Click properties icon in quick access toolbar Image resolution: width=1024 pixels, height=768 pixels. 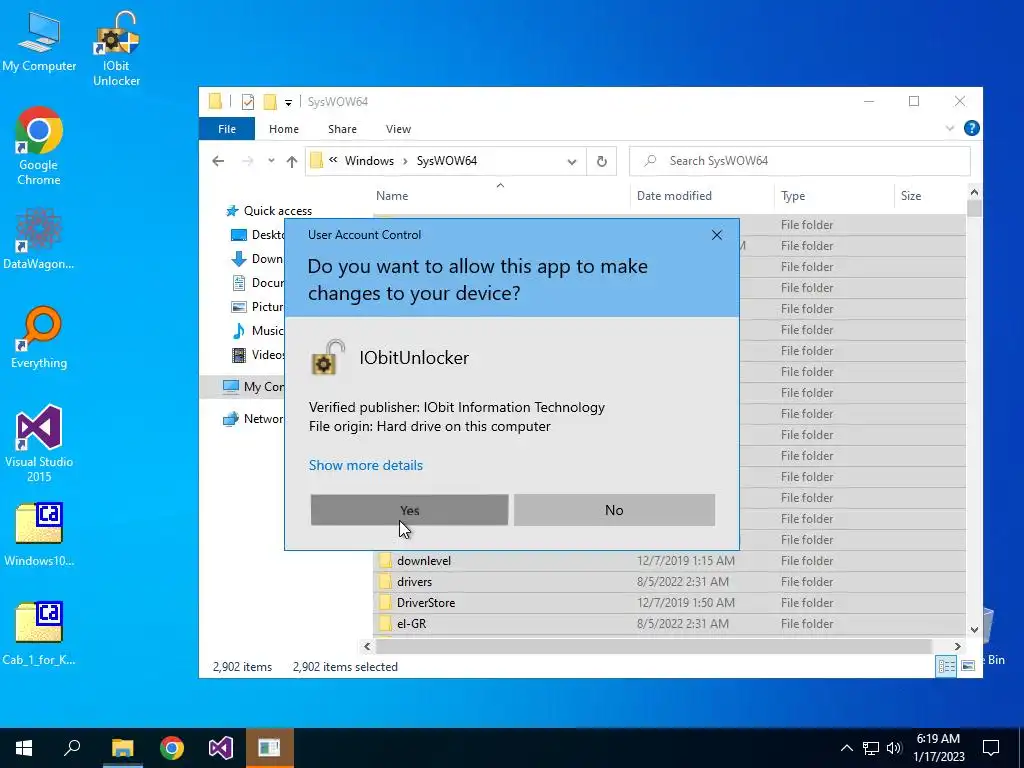248,102
